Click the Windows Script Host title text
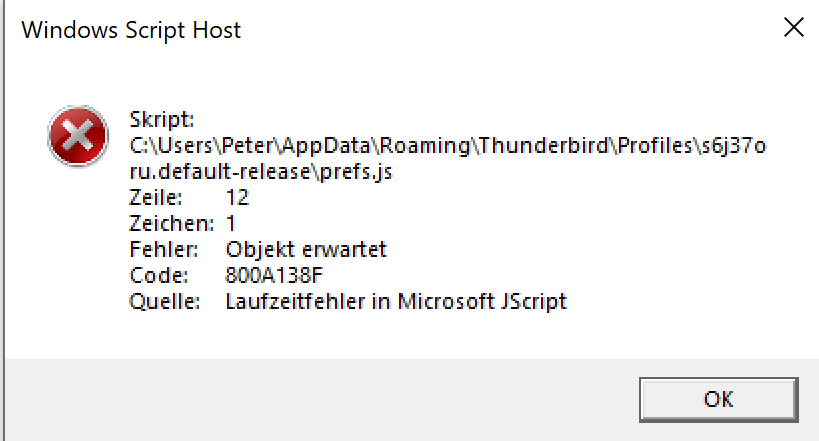 (131, 30)
